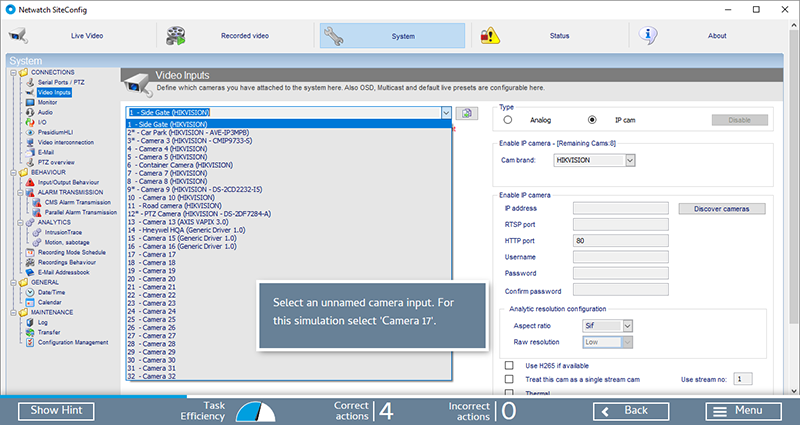Open Configuration Management in the tree
800x425 pixels.
click(72, 342)
